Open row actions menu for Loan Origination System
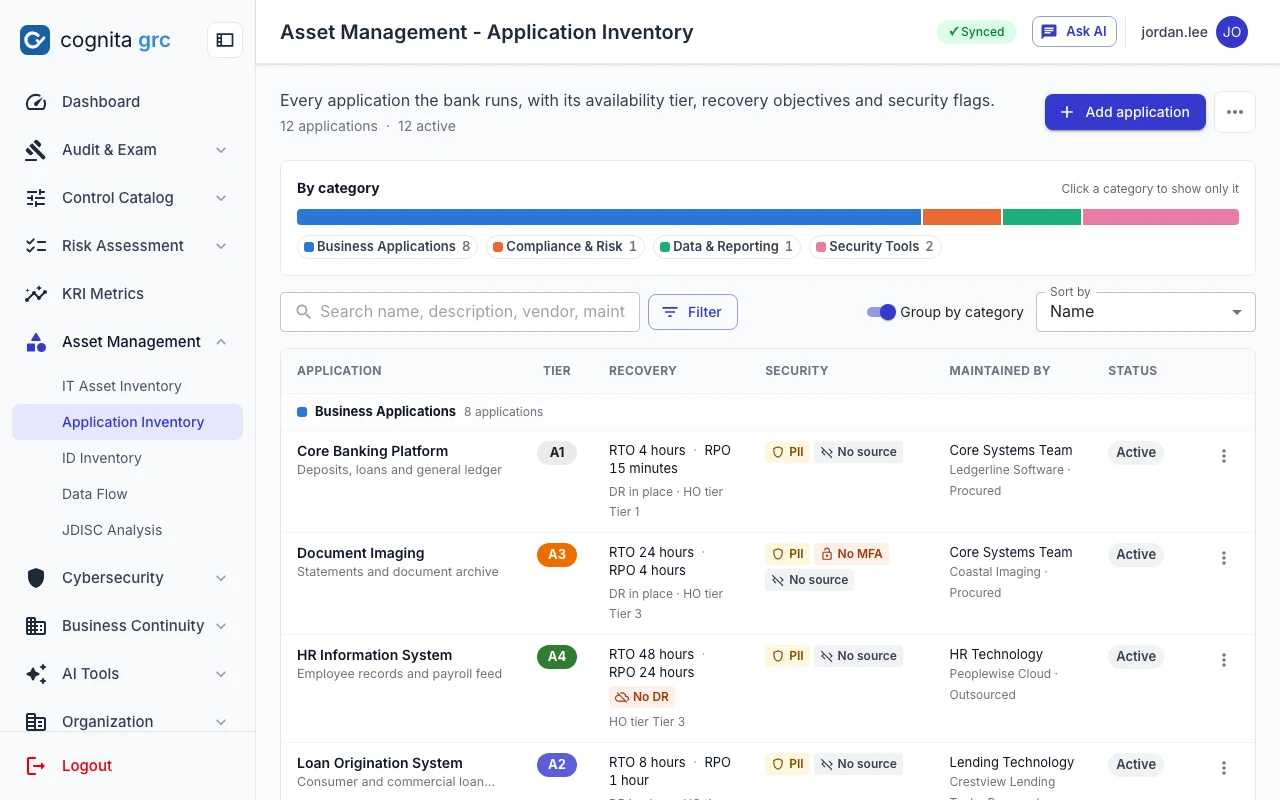Viewport: 1280px width, 800px height. 1224,768
